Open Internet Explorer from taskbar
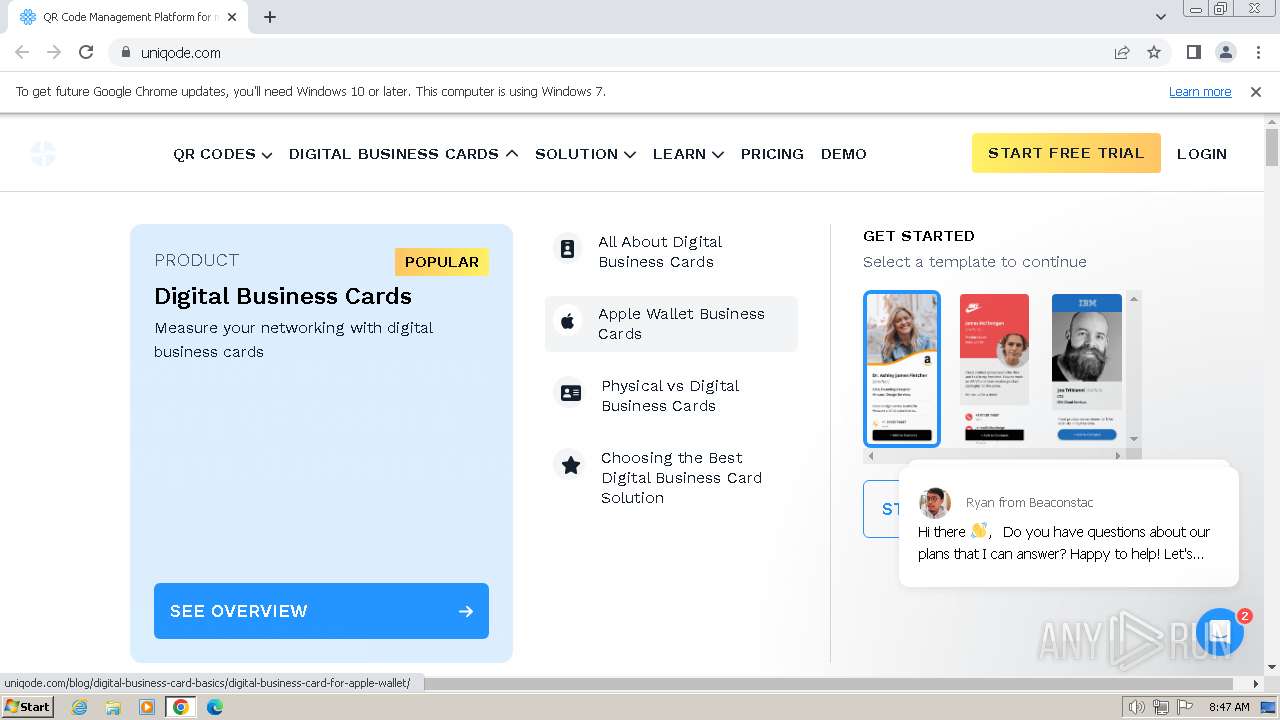The height and width of the screenshot is (720, 1280). point(80,707)
